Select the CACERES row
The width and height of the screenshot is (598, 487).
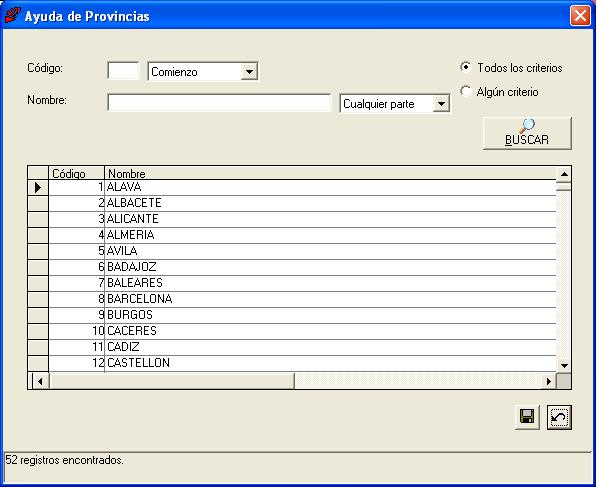tap(292, 331)
